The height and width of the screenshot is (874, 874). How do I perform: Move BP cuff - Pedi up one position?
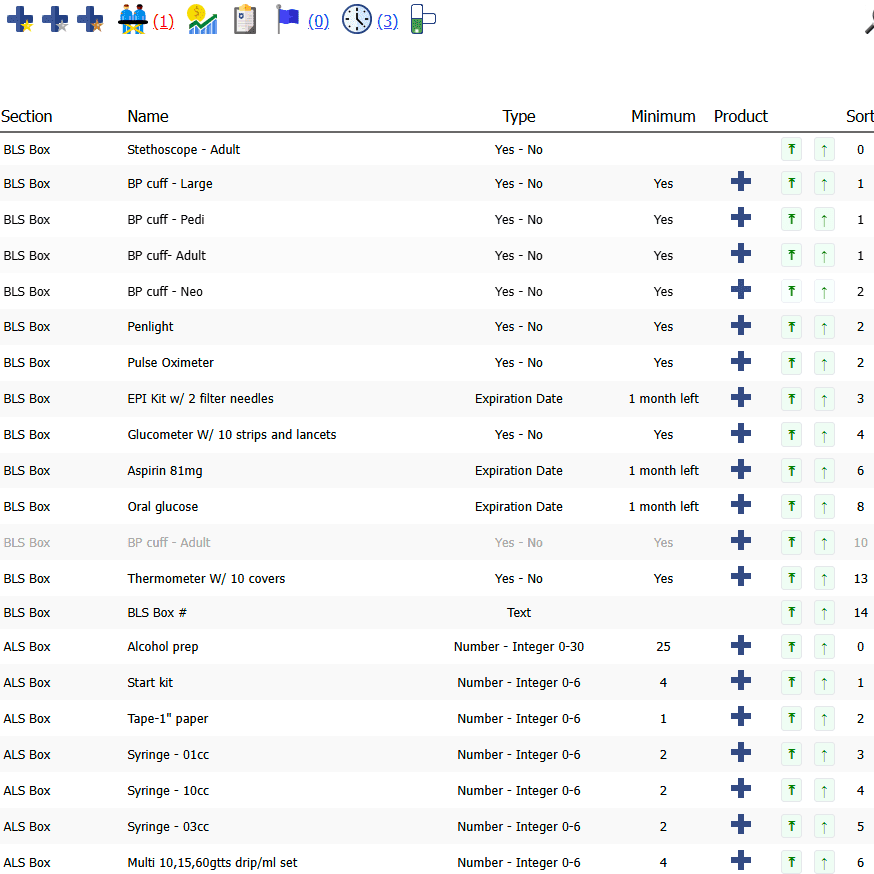(824, 220)
